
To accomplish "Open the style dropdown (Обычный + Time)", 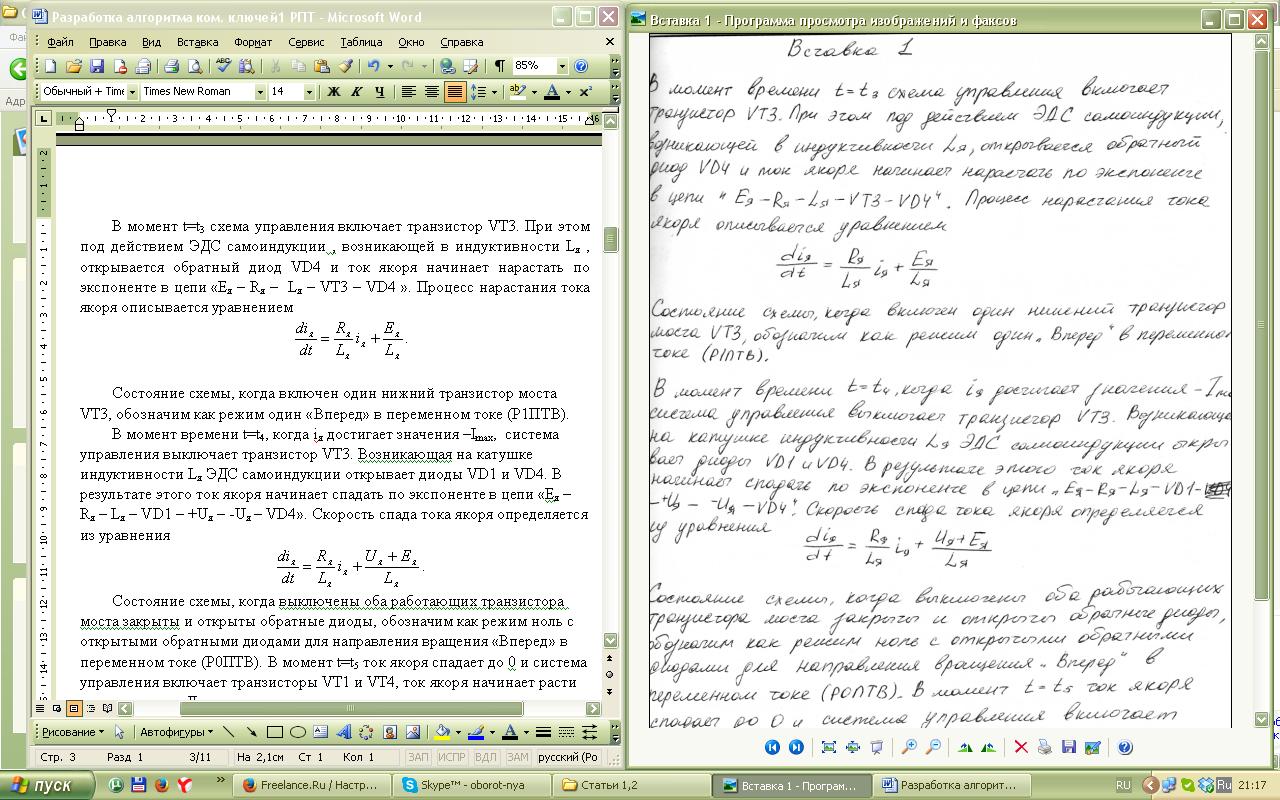I will (130, 92).
